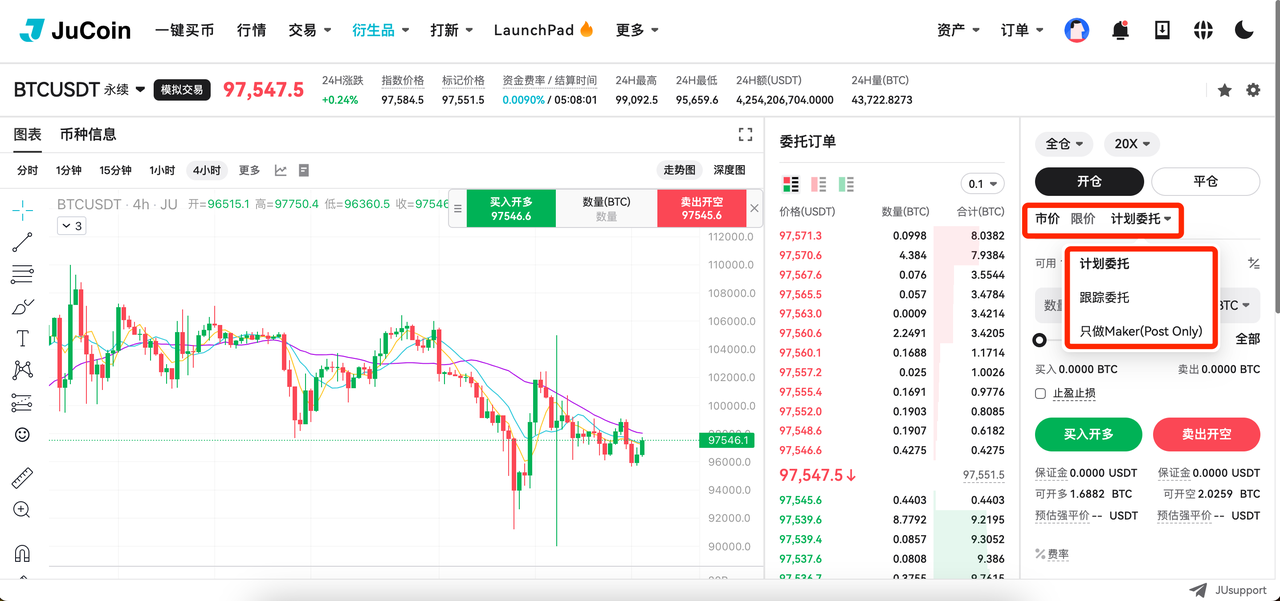
Task: Enable the 止盈止损 checkbox
Action: (x=1041, y=393)
